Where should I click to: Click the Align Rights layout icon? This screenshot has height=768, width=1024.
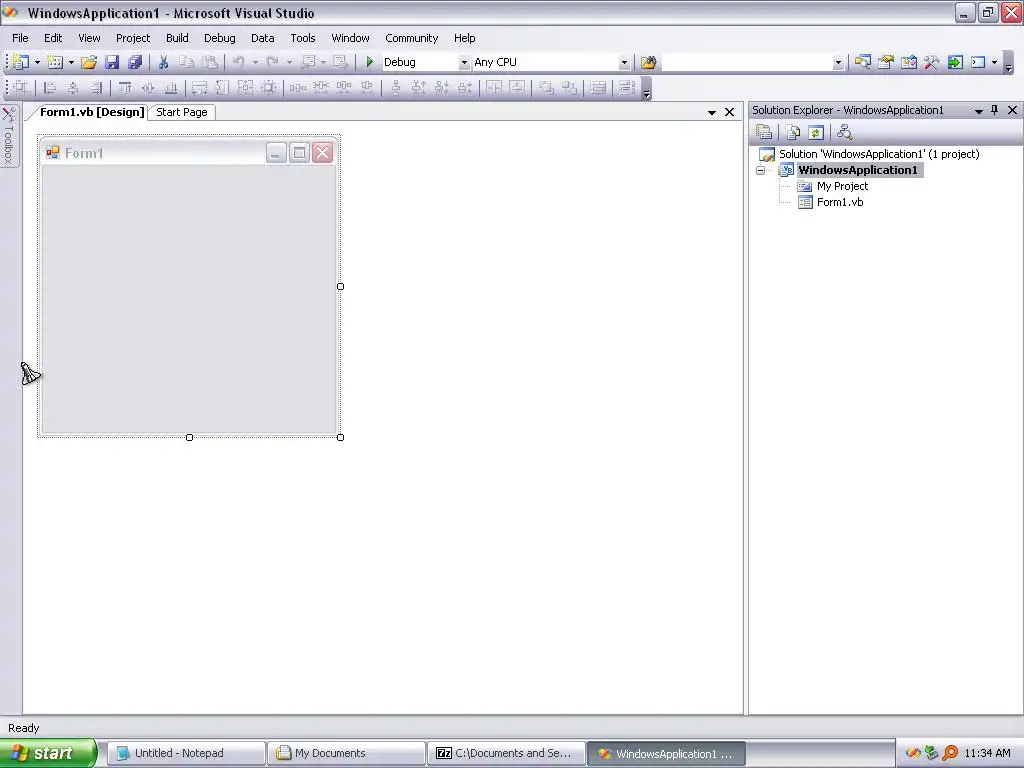[x=96, y=88]
